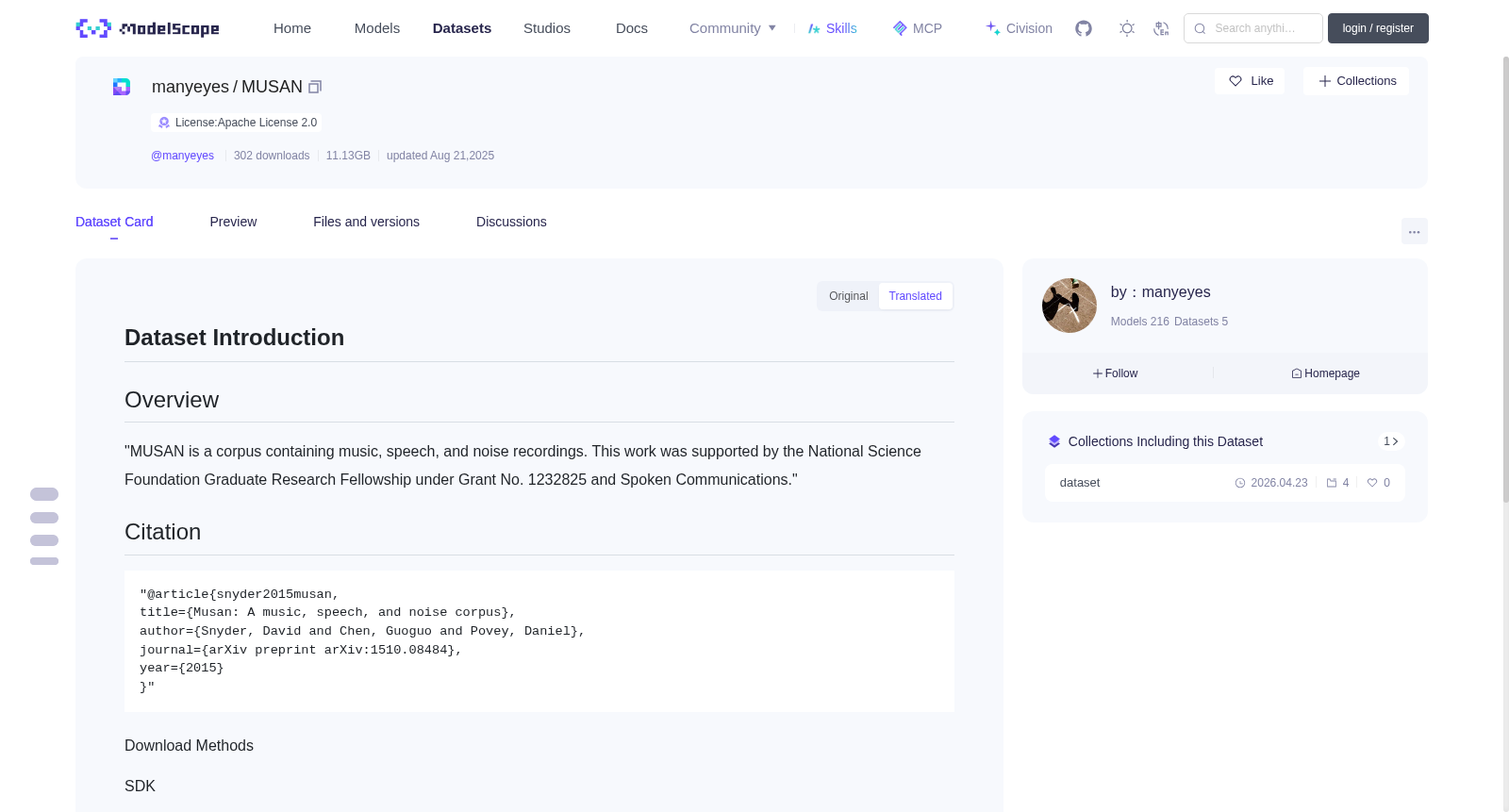
Task: Click the ModelScope logo
Action: point(148,28)
